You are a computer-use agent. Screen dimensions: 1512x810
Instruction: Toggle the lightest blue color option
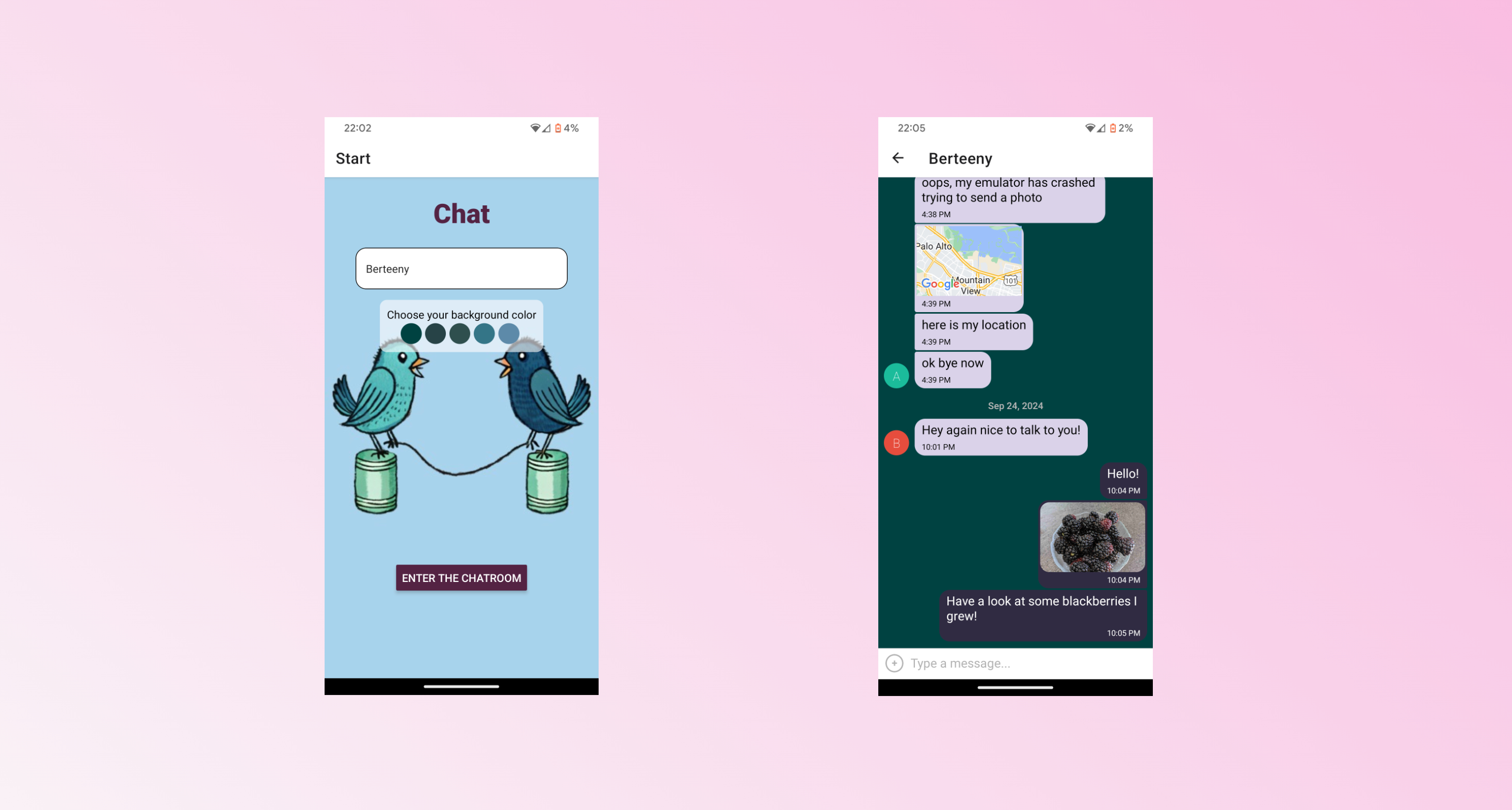510,334
